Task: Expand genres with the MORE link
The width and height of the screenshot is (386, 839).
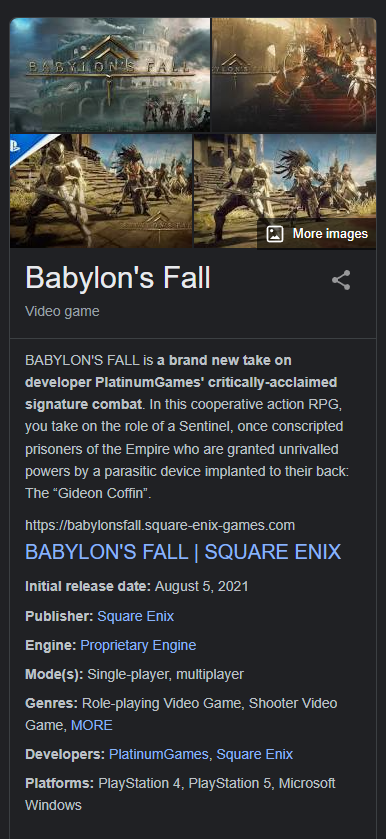Action: point(92,726)
